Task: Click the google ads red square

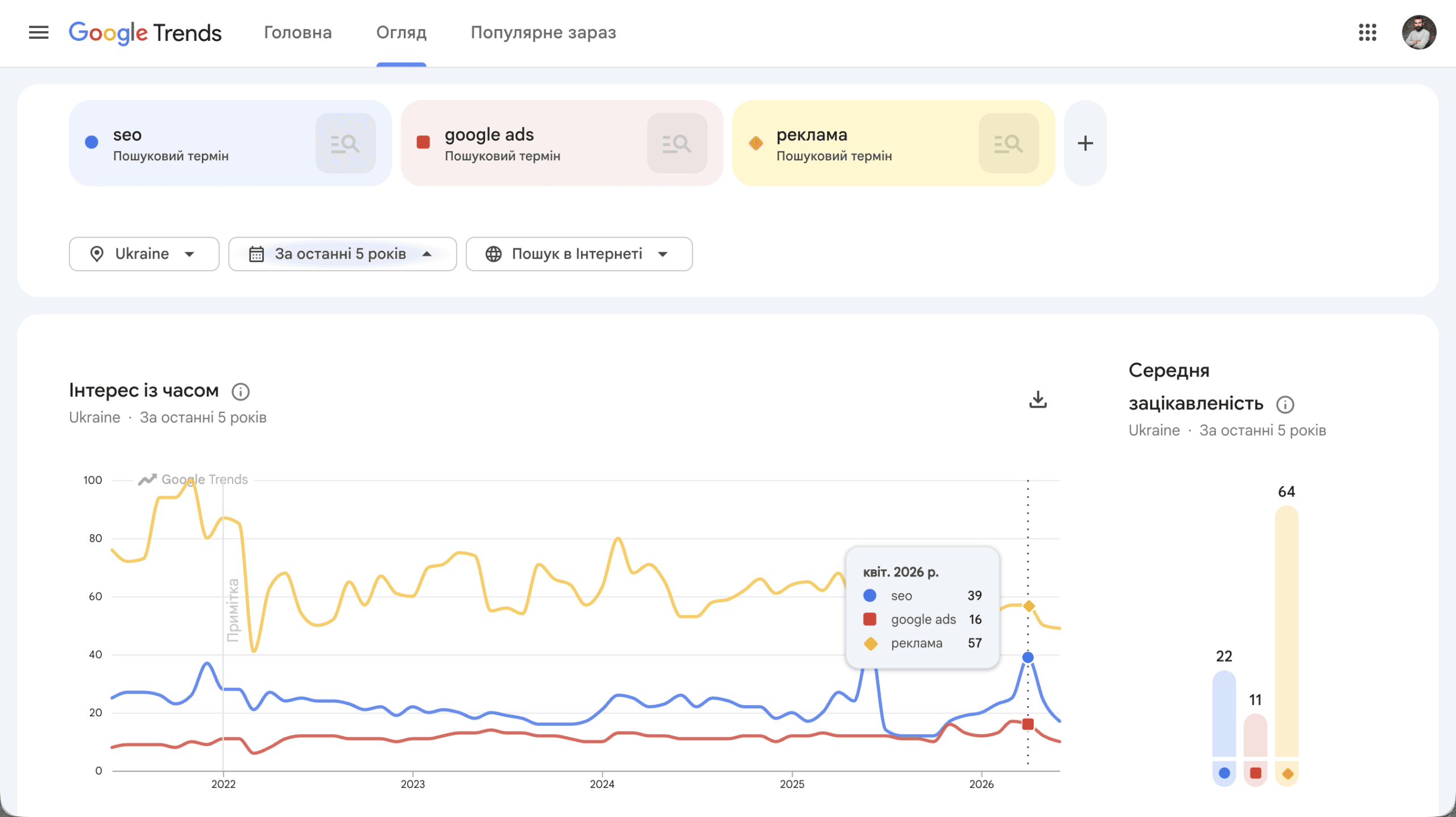Action: point(423,142)
